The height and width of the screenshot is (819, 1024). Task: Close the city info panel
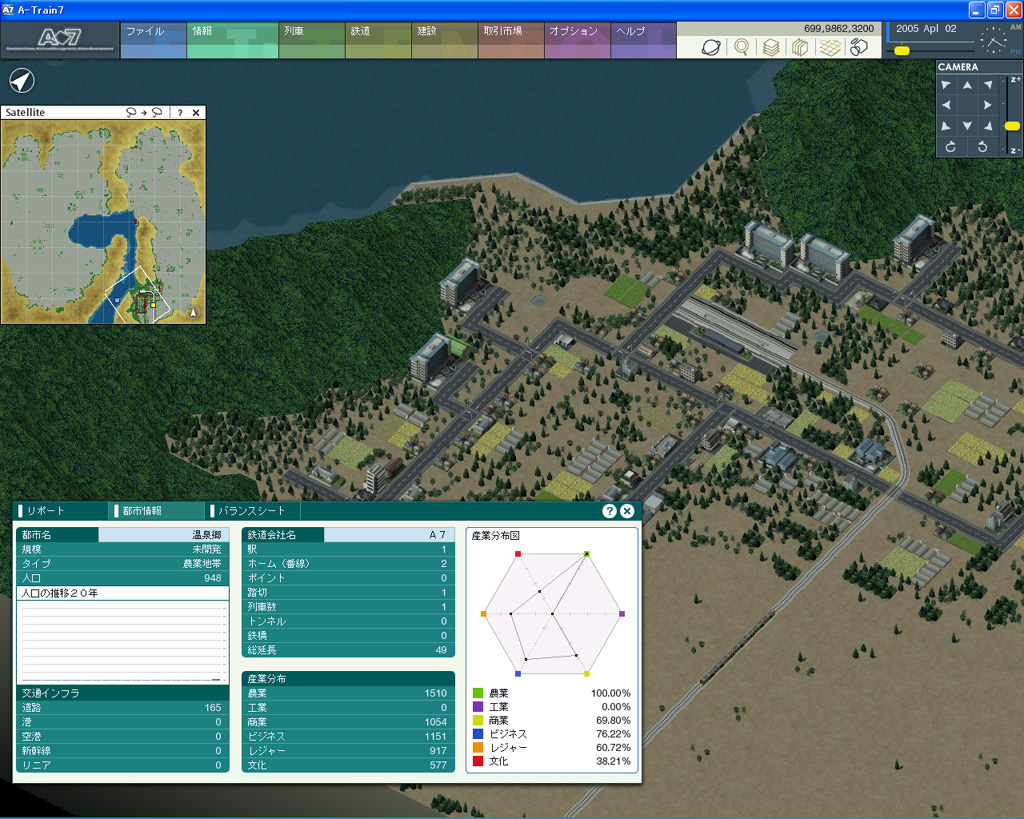pos(627,511)
